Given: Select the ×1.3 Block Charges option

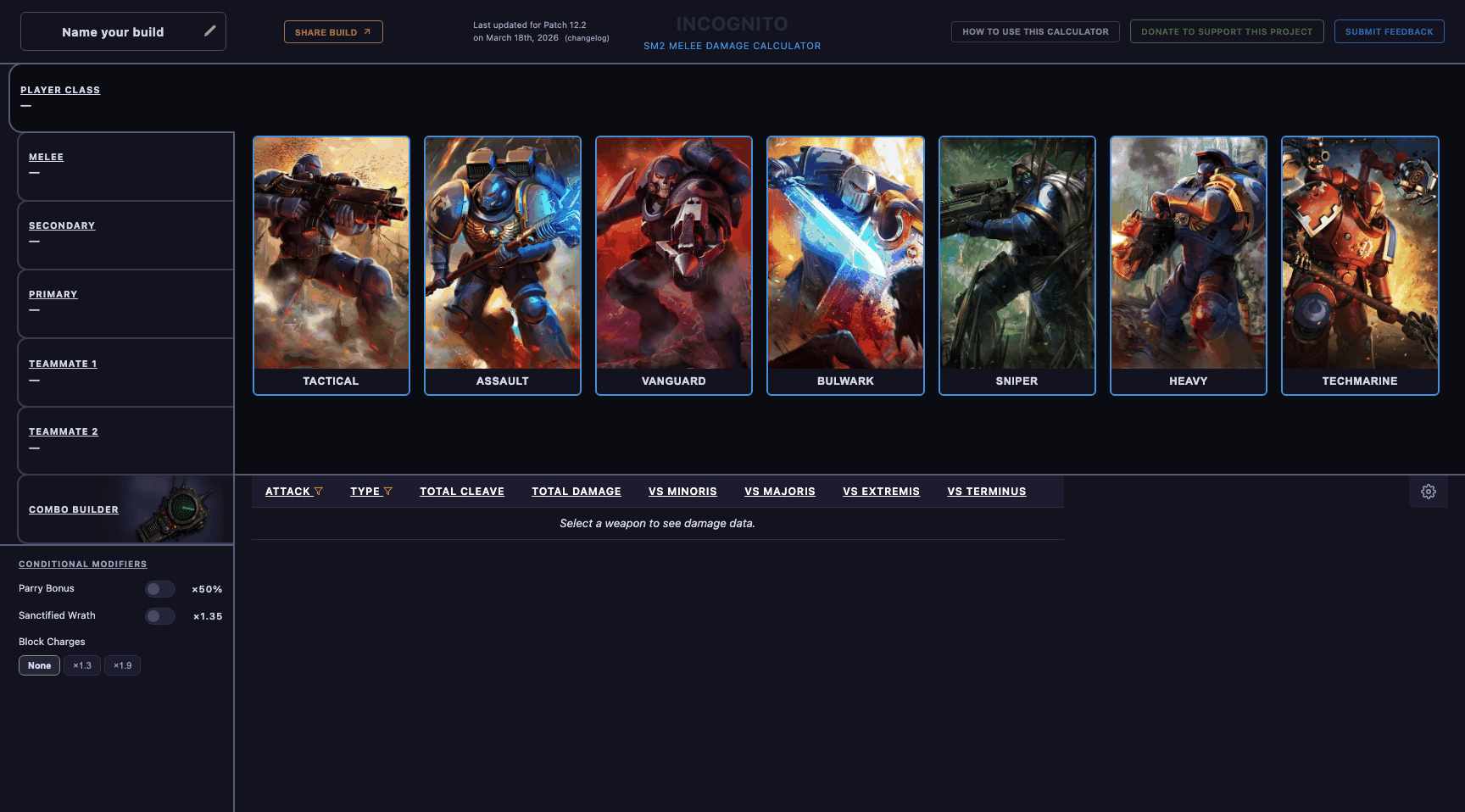Looking at the screenshot, I should coord(81,665).
